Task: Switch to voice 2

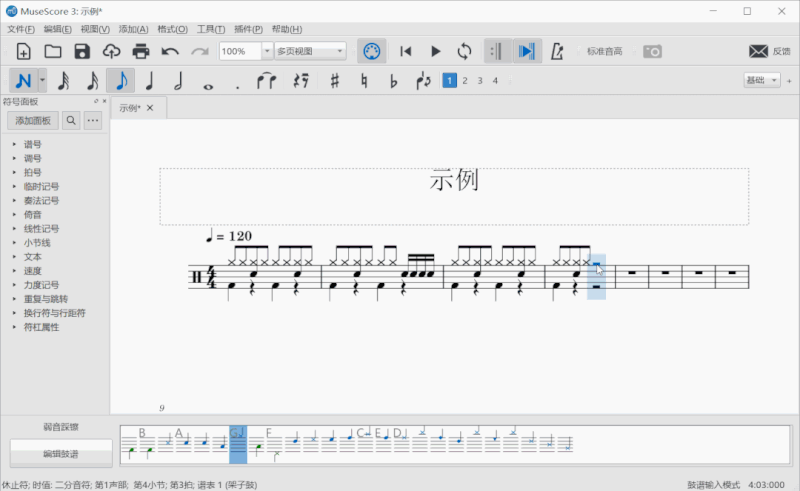Action: coord(465,81)
